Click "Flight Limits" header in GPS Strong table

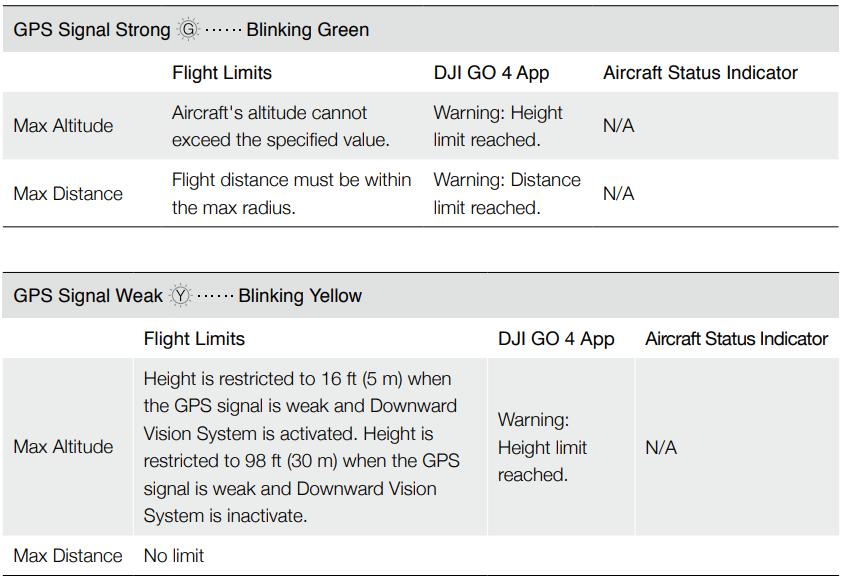(222, 73)
